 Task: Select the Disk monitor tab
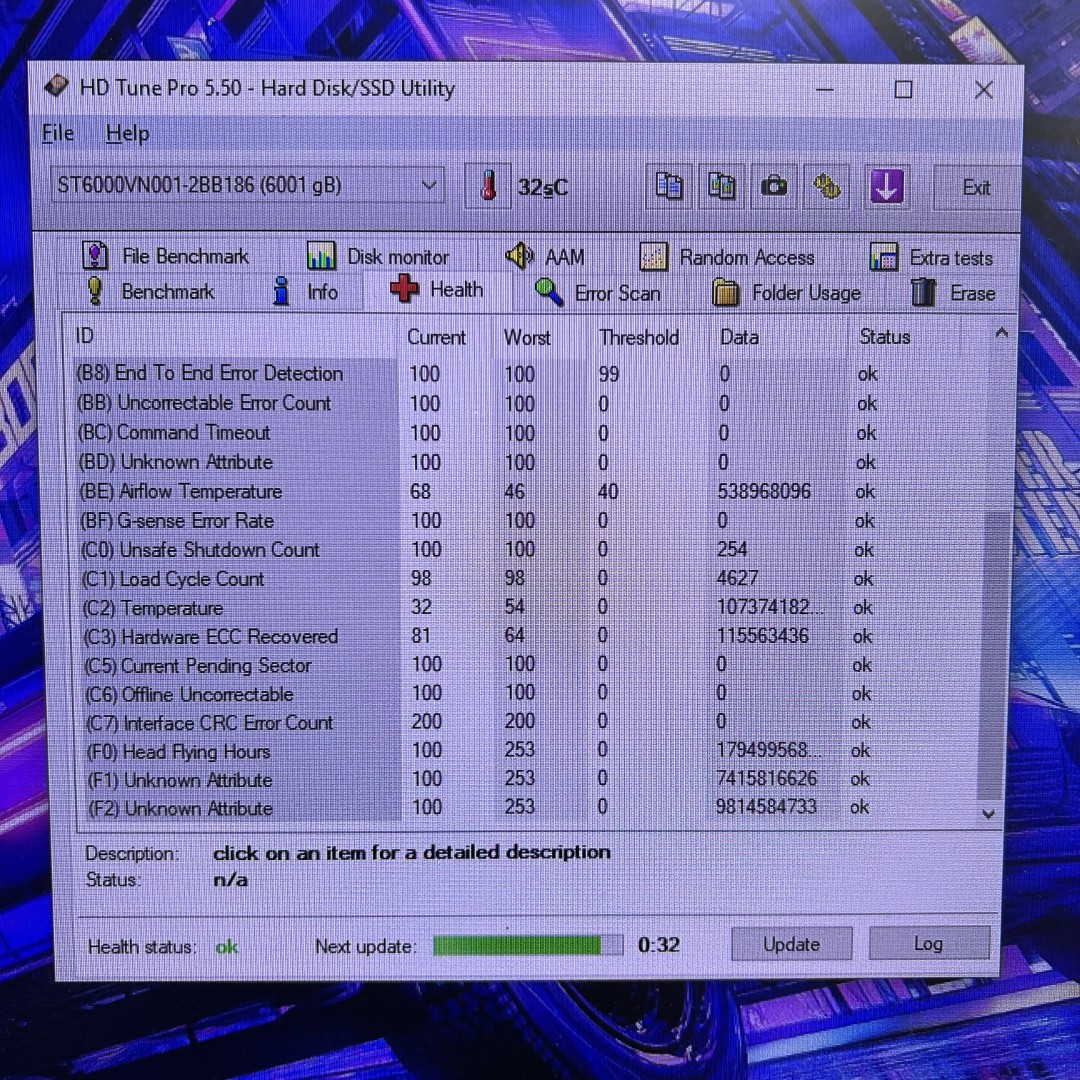click(378, 257)
